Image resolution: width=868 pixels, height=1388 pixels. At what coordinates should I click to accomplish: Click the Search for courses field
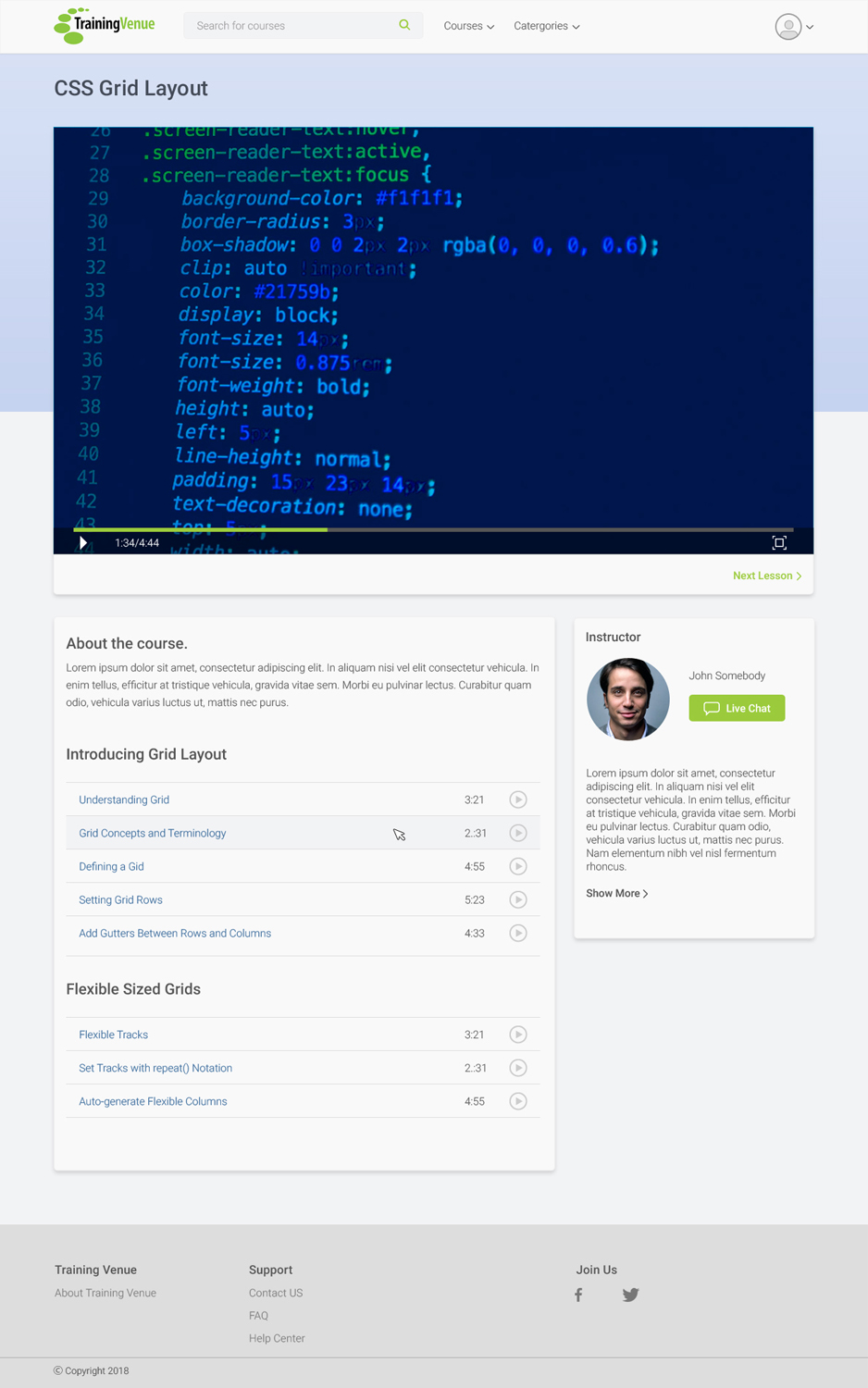291,26
